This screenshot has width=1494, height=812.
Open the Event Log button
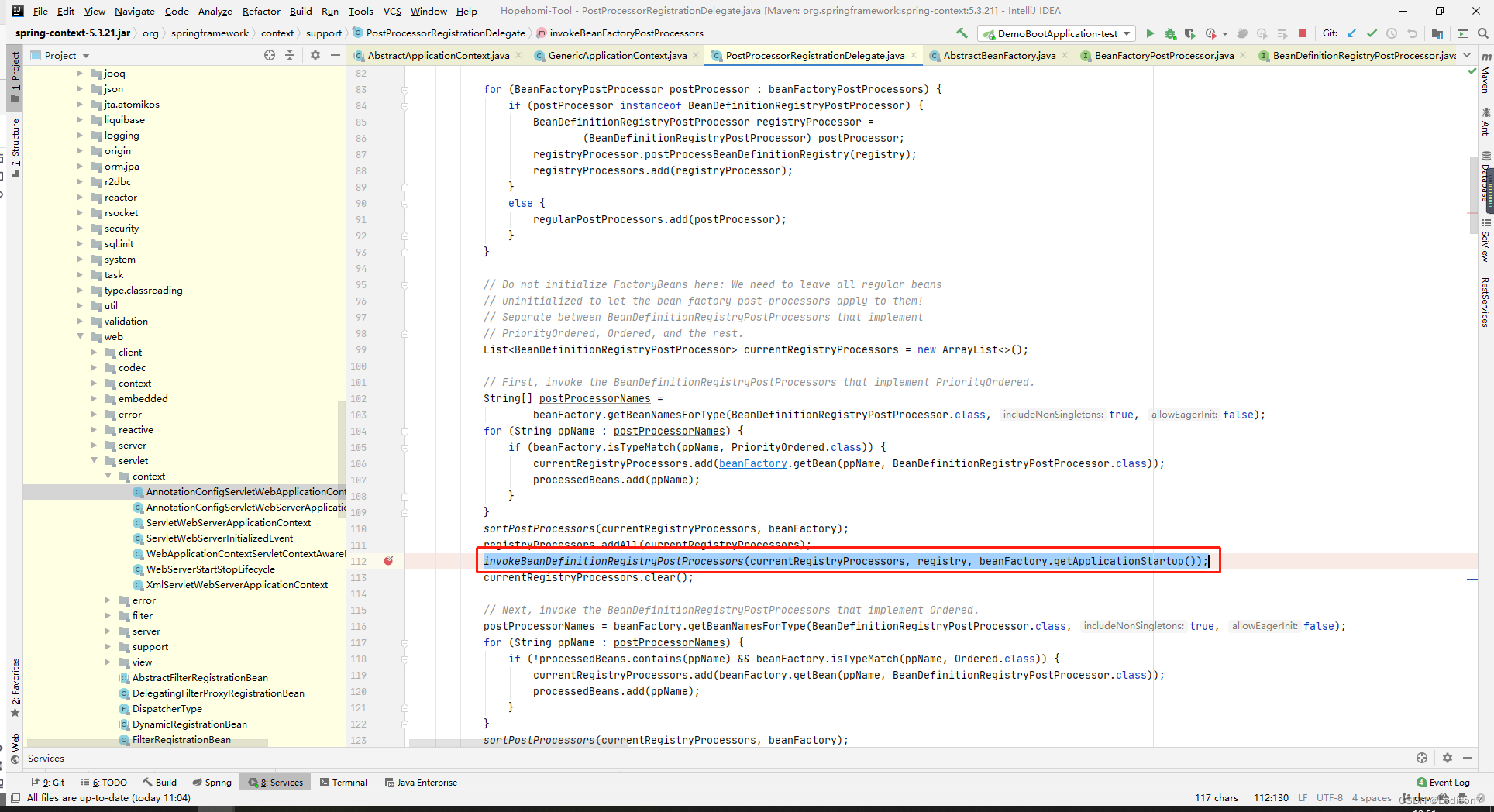click(x=1443, y=783)
